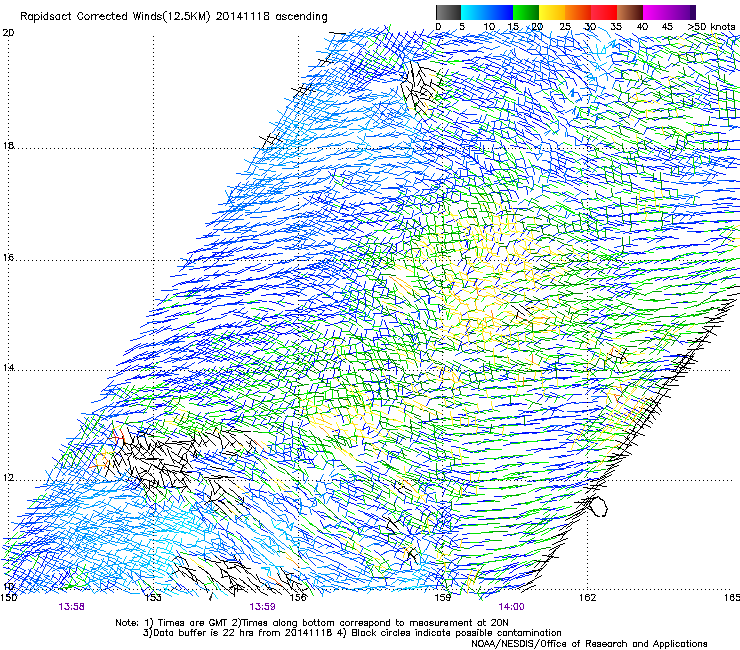Select the 'Data buffer is 22 hrs' note line
Viewport: 740px width, 650px height.
(x=352, y=633)
